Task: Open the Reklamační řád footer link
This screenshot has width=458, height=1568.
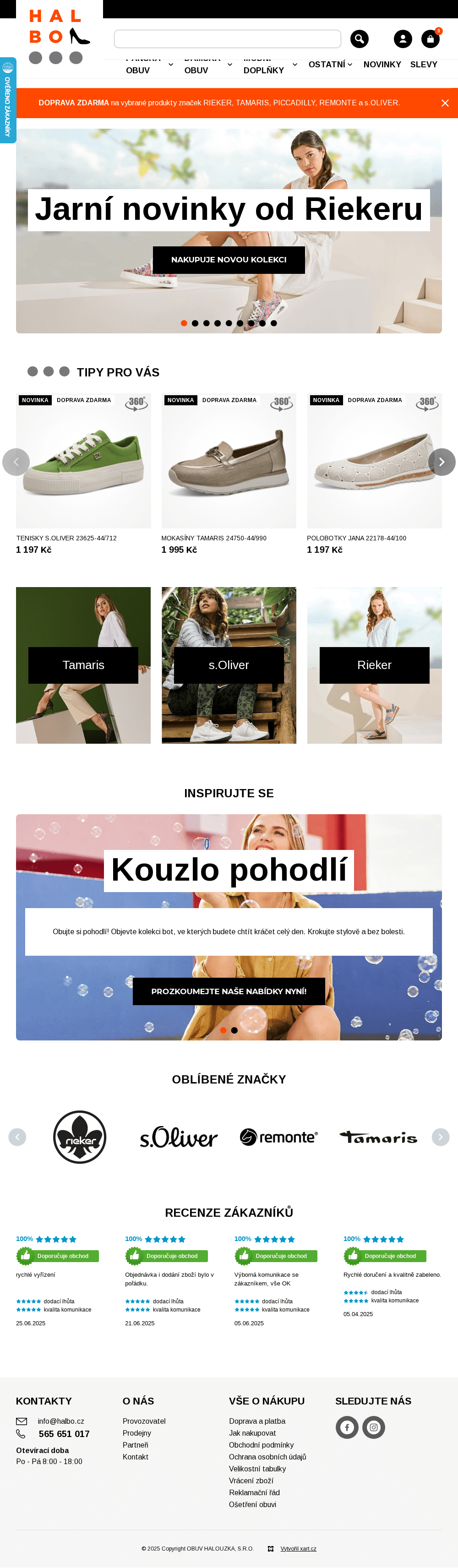Action: (x=254, y=1492)
